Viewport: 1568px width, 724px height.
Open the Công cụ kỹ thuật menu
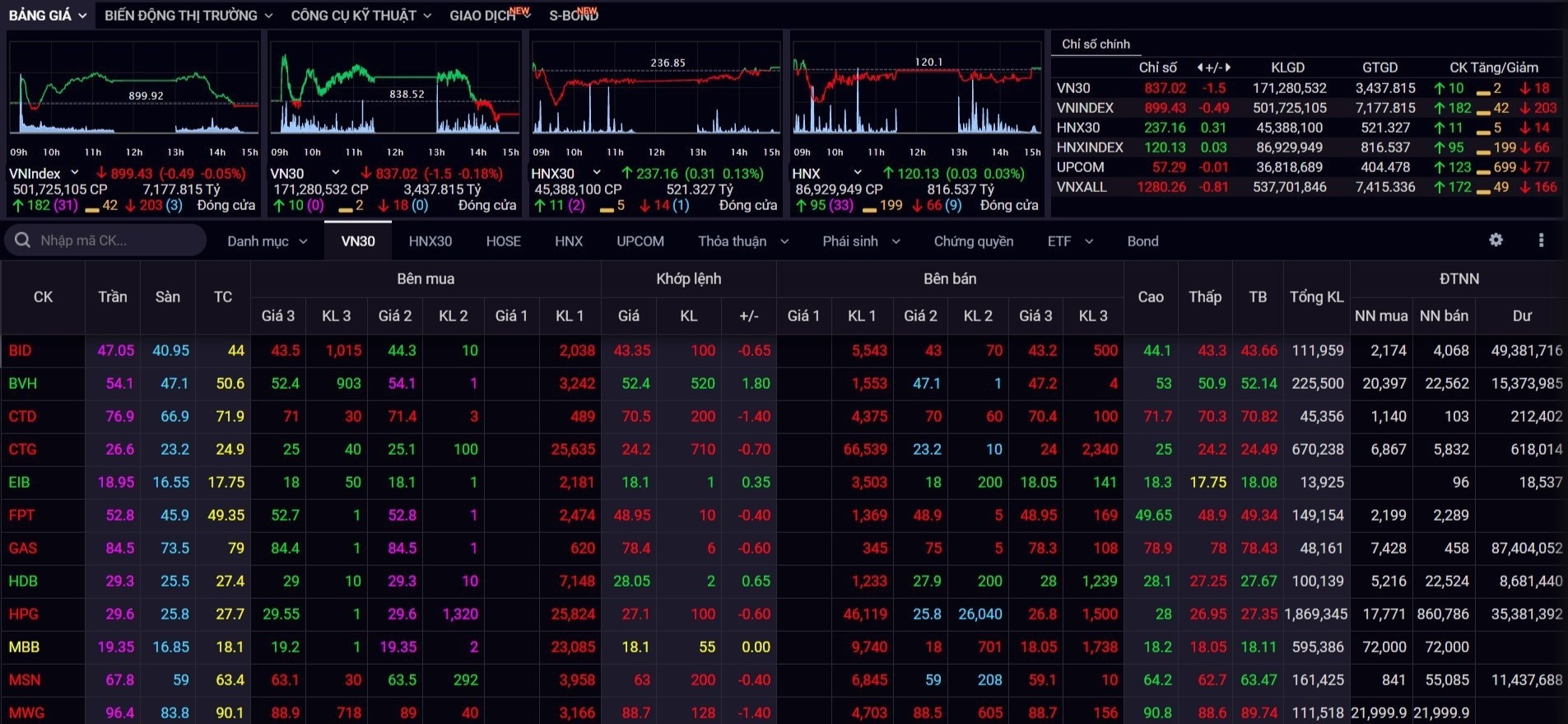[361, 16]
